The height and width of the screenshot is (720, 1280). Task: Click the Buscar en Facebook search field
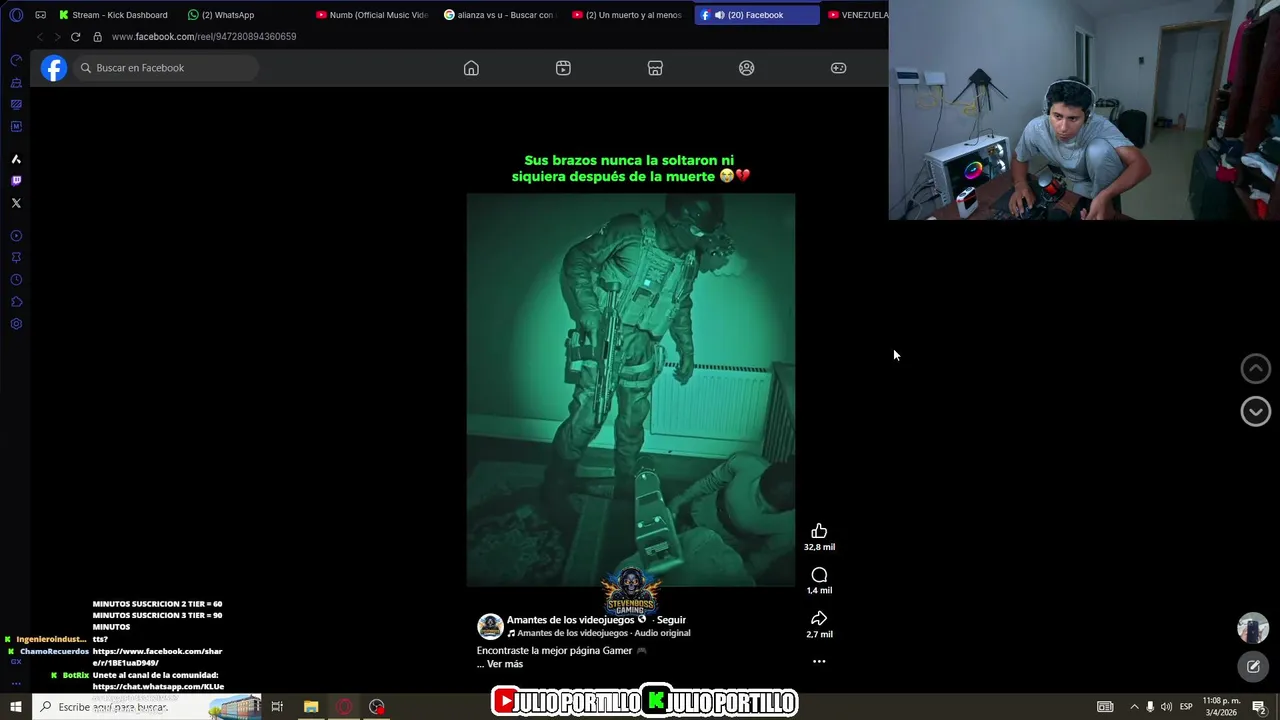(166, 68)
